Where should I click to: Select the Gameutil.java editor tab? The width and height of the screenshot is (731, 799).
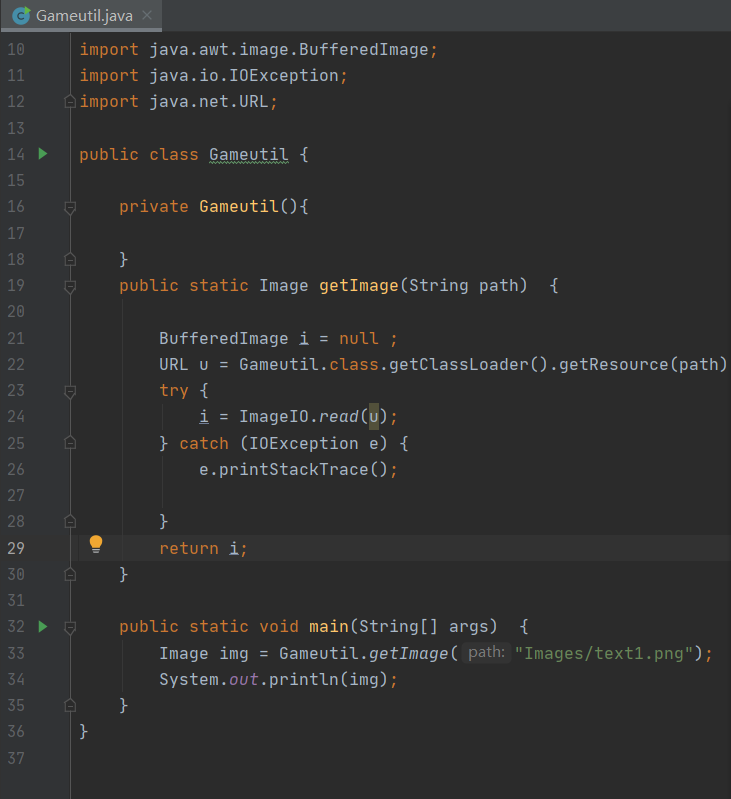click(x=82, y=16)
